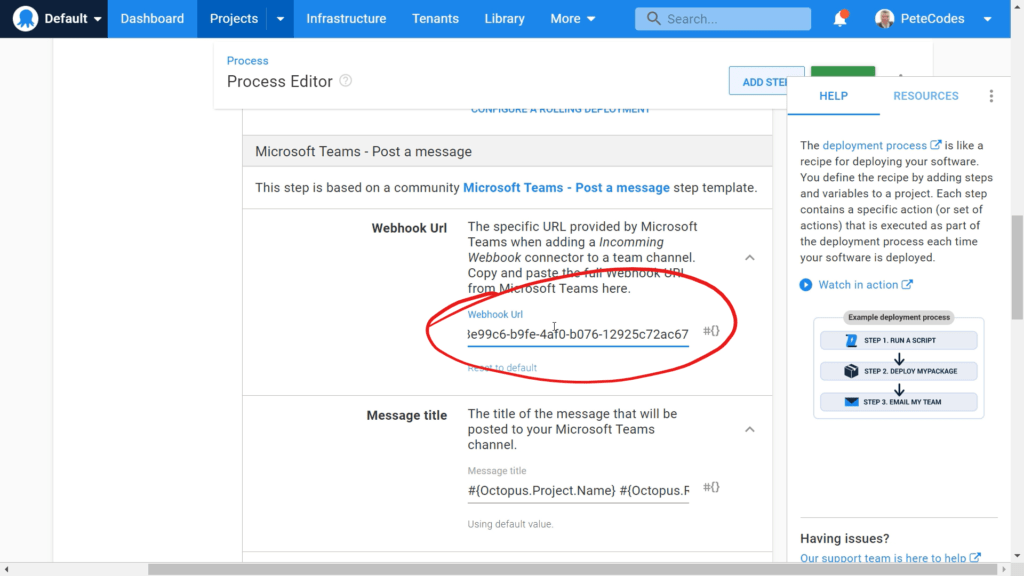Open the PeteCodes account dropdown arrow

pos(987,19)
